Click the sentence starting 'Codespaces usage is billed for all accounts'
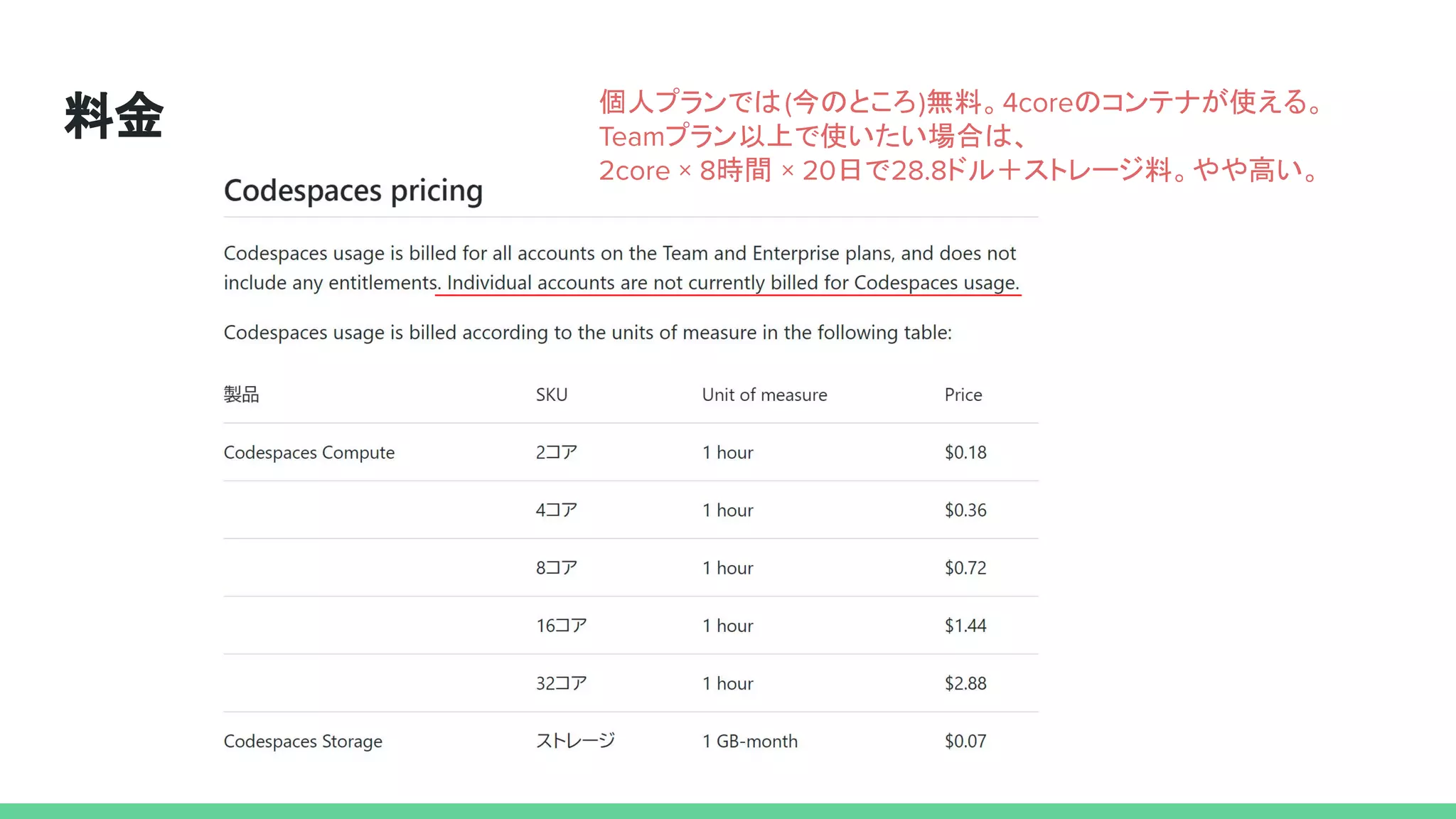The height and width of the screenshot is (819, 1456). 620,268
